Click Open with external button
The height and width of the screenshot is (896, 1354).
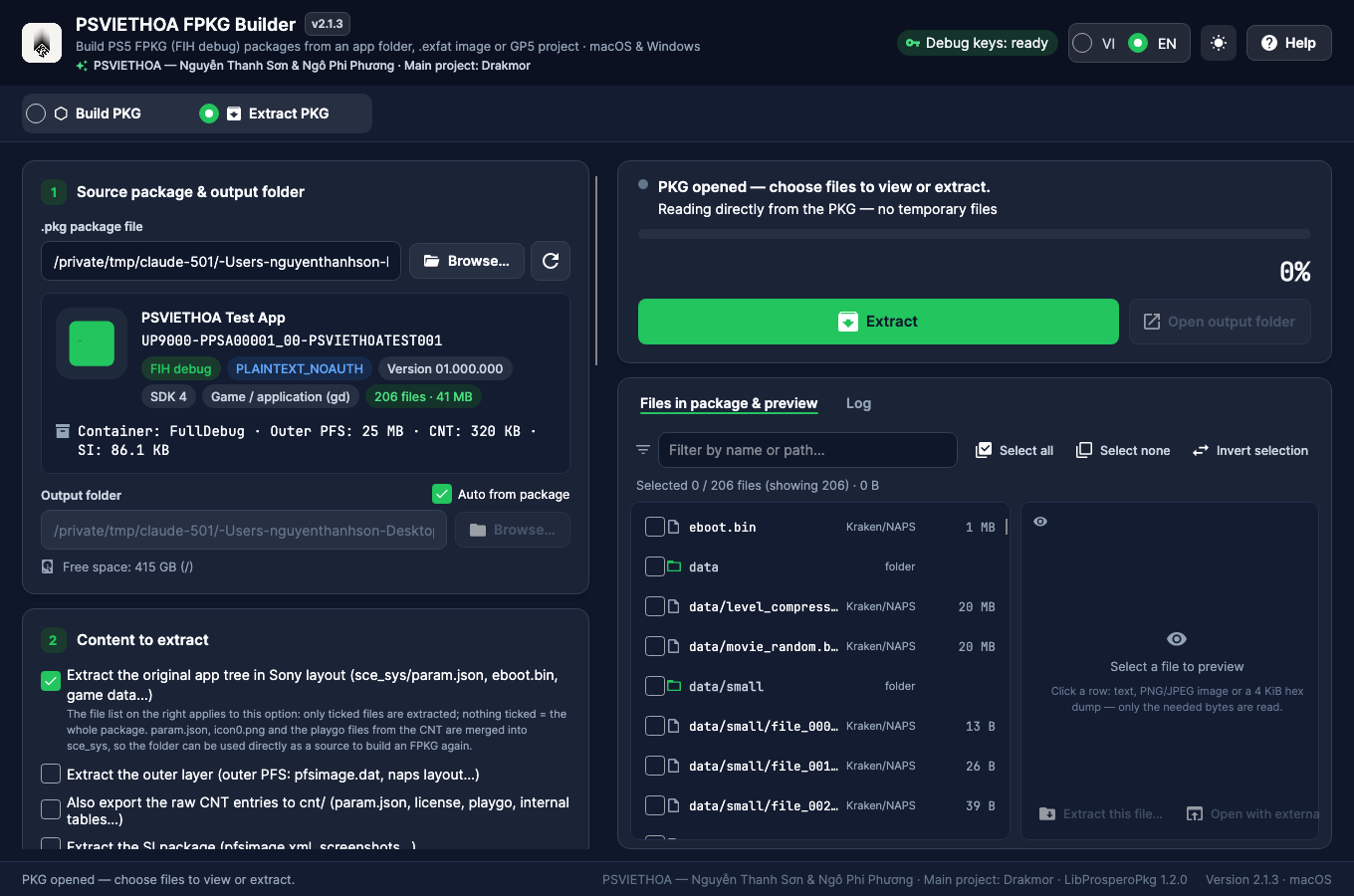pyautogui.click(x=1252, y=813)
